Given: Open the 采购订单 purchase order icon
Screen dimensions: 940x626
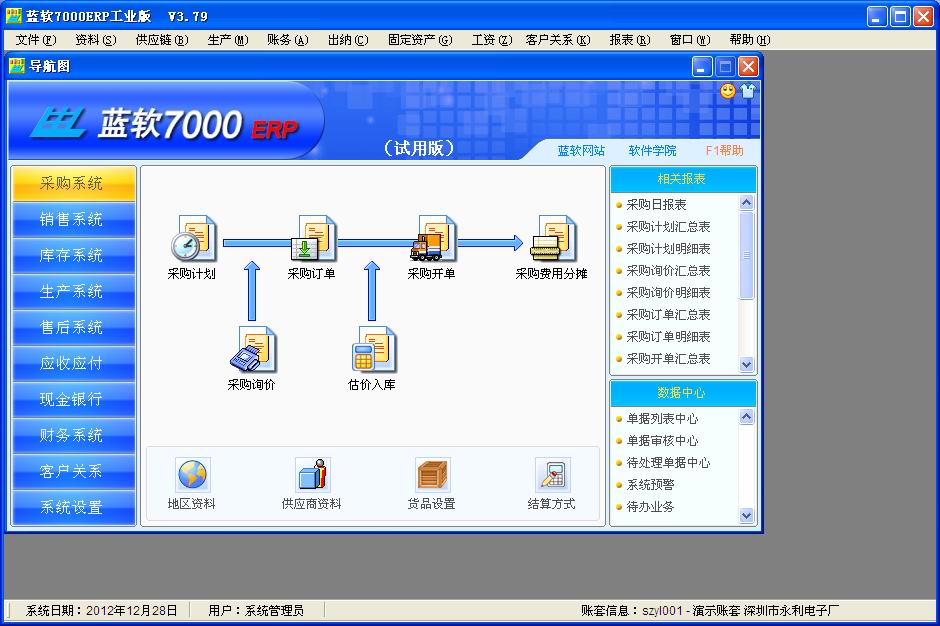Looking at the screenshot, I should point(312,240).
